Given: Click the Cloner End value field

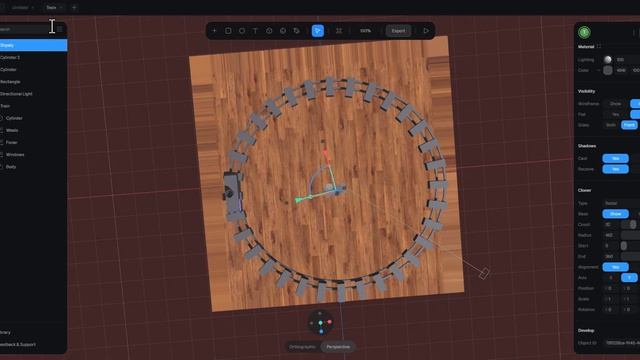Looking at the screenshot, I should click(610, 256).
